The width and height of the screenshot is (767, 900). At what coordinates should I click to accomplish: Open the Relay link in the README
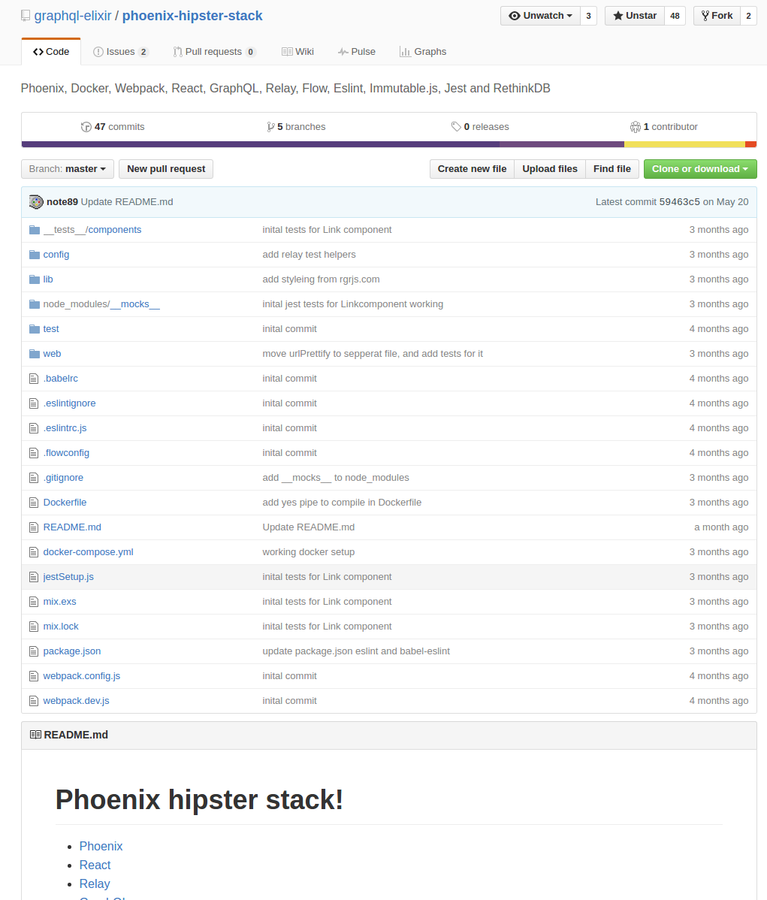(x=95, y=884)
